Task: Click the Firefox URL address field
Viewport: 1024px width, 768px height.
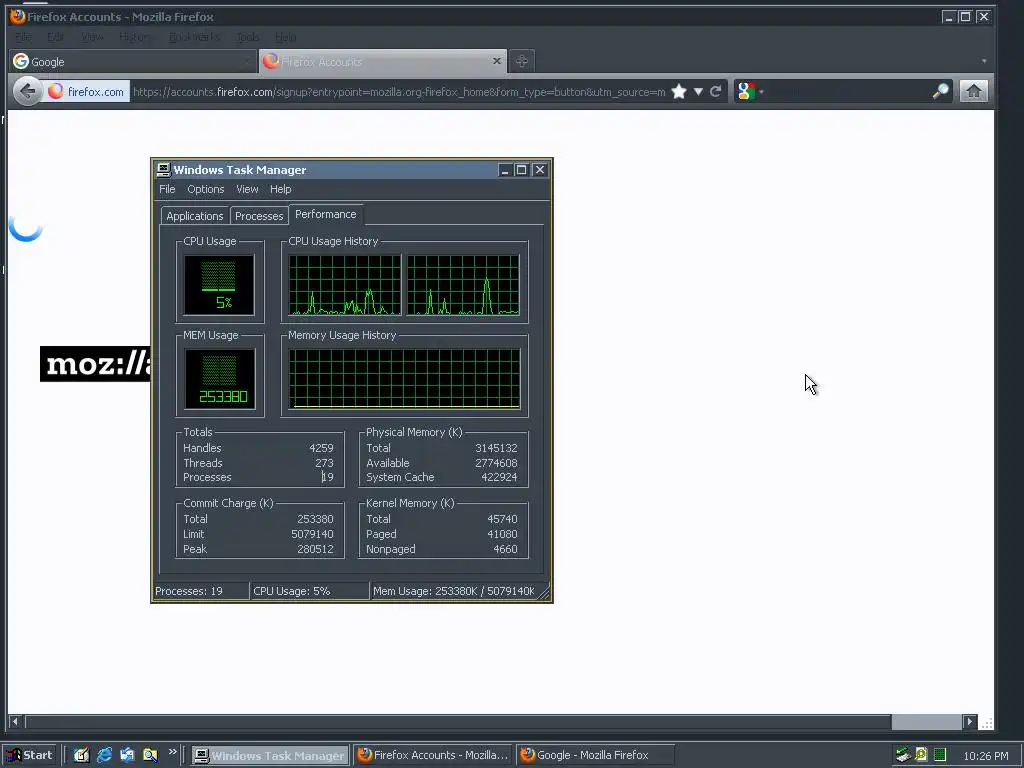Action: tap(399, 91)
